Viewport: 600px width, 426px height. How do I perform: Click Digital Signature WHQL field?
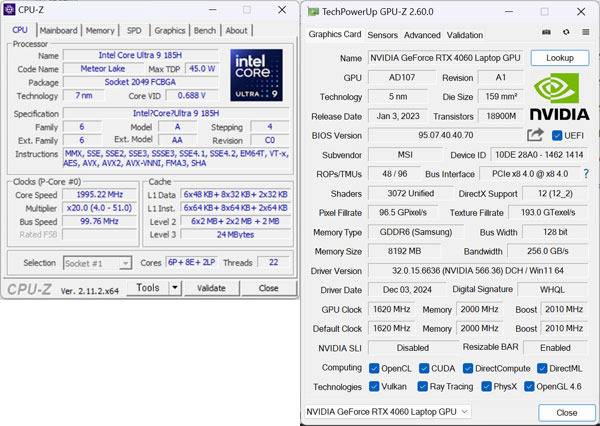[x=552, y=290]
